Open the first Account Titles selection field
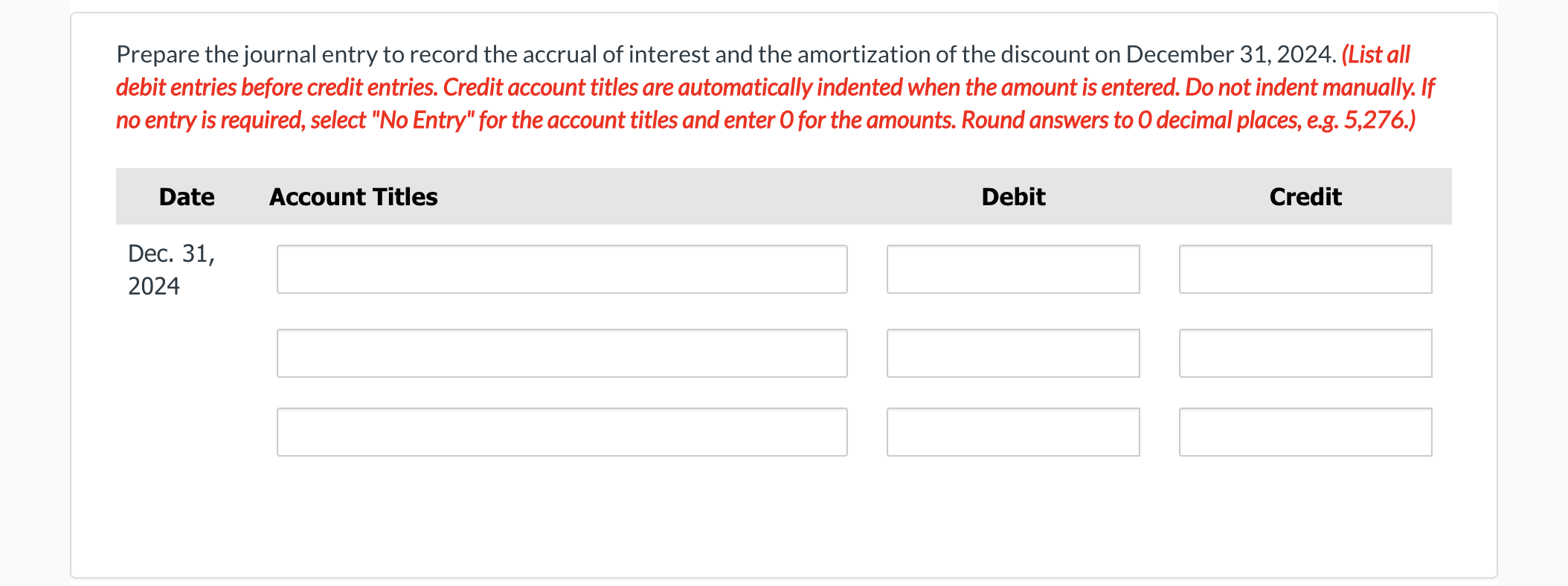Image resolution: width=1568 pixels, height=586 pixels. 561,268
